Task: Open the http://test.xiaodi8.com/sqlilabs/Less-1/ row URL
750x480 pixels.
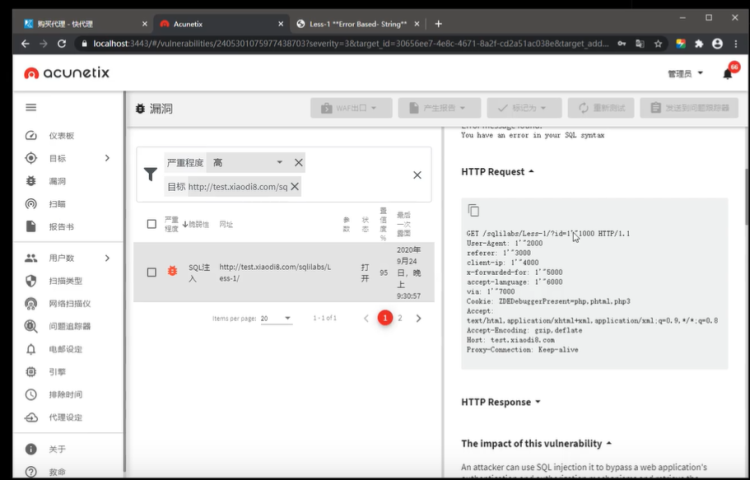Action: 275,273
